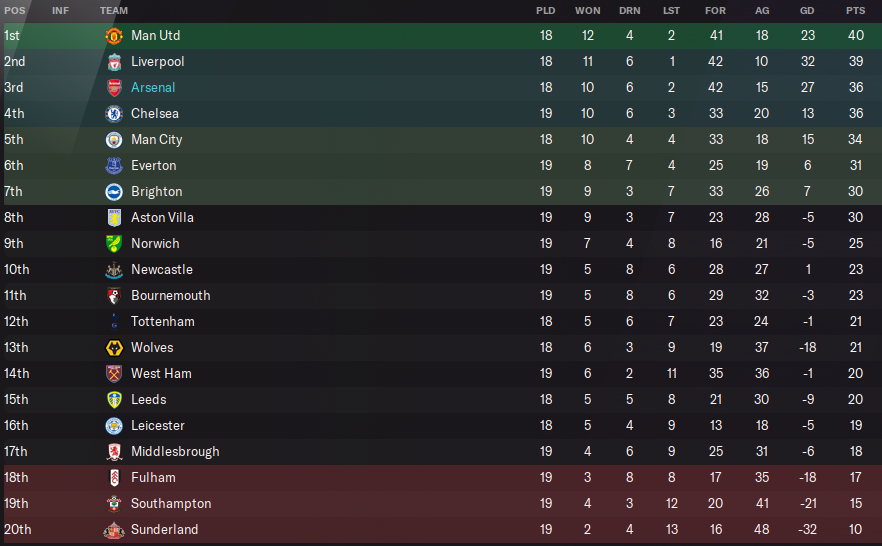The width and height of the screenshot is (882, 546).
Task: Select the 20th position row cell
Action: click(x=17, y=530)
